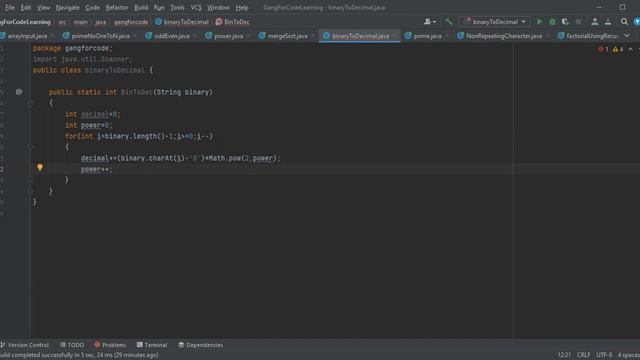The image size is (640, 360).
Task: Click the 12:21 caret position in status bar
Action: (564, 355)
